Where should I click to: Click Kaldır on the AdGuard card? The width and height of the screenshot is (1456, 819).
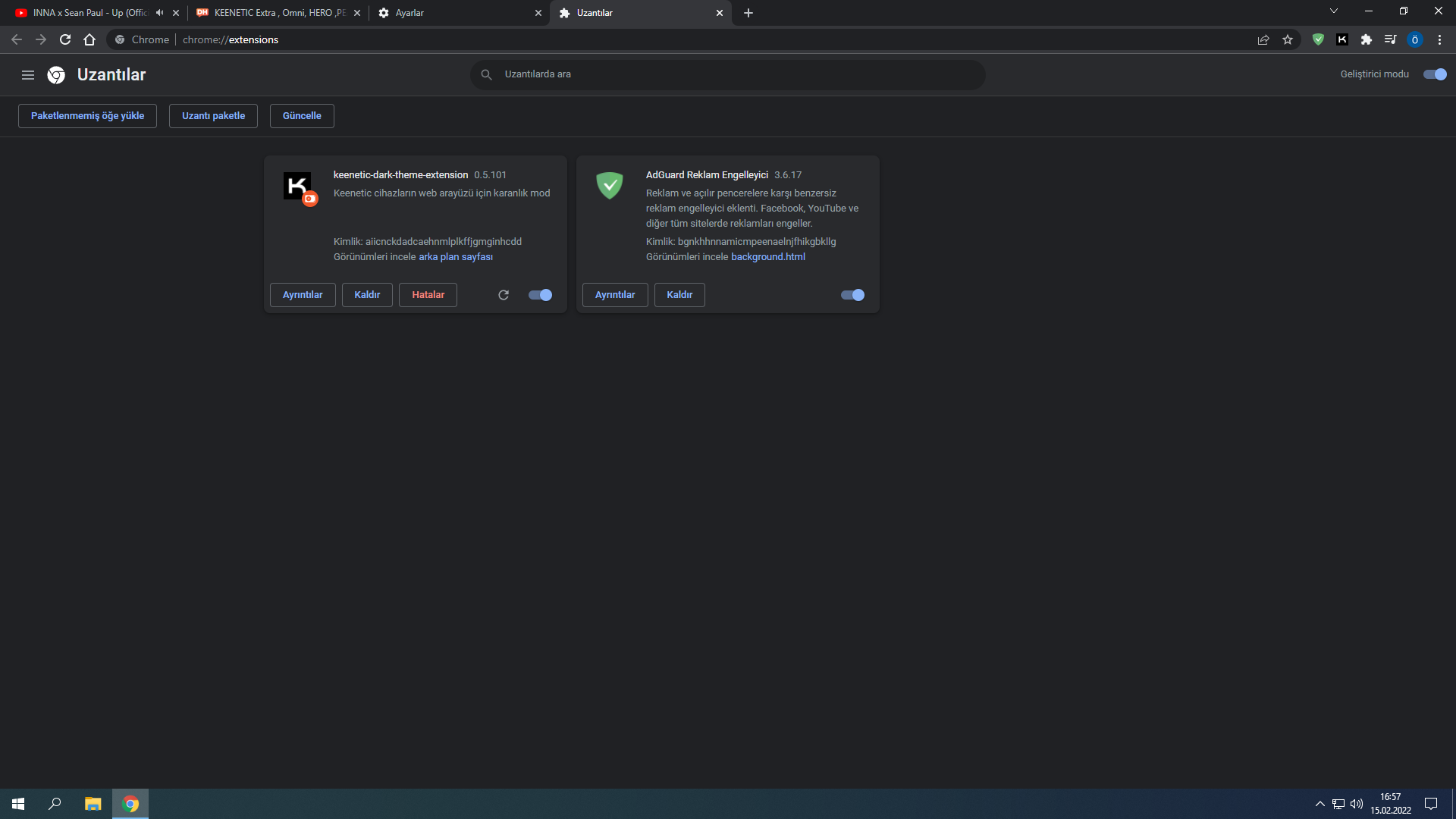point(679,295)
